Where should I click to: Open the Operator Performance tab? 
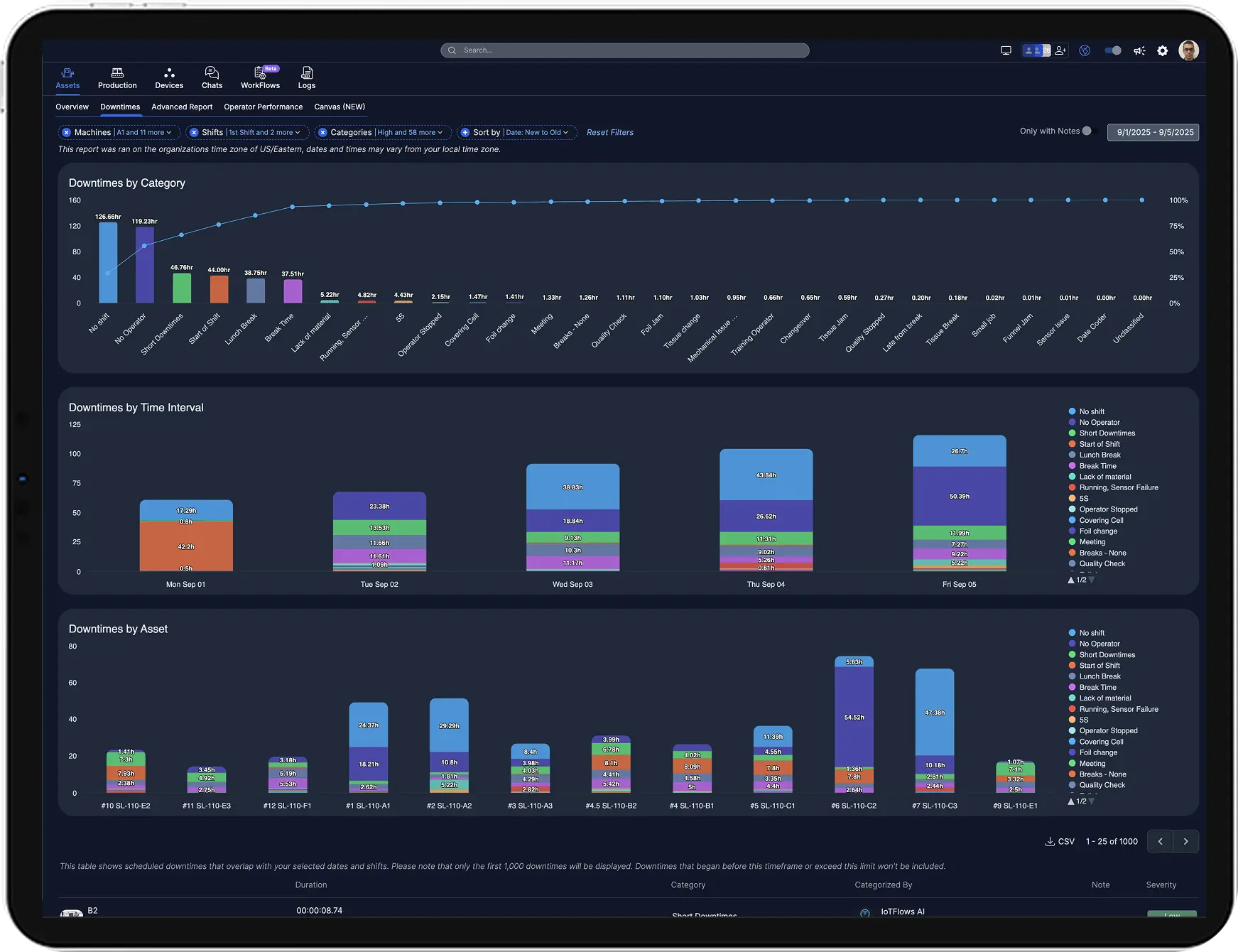pyautogui.click(x=264, y=107)
